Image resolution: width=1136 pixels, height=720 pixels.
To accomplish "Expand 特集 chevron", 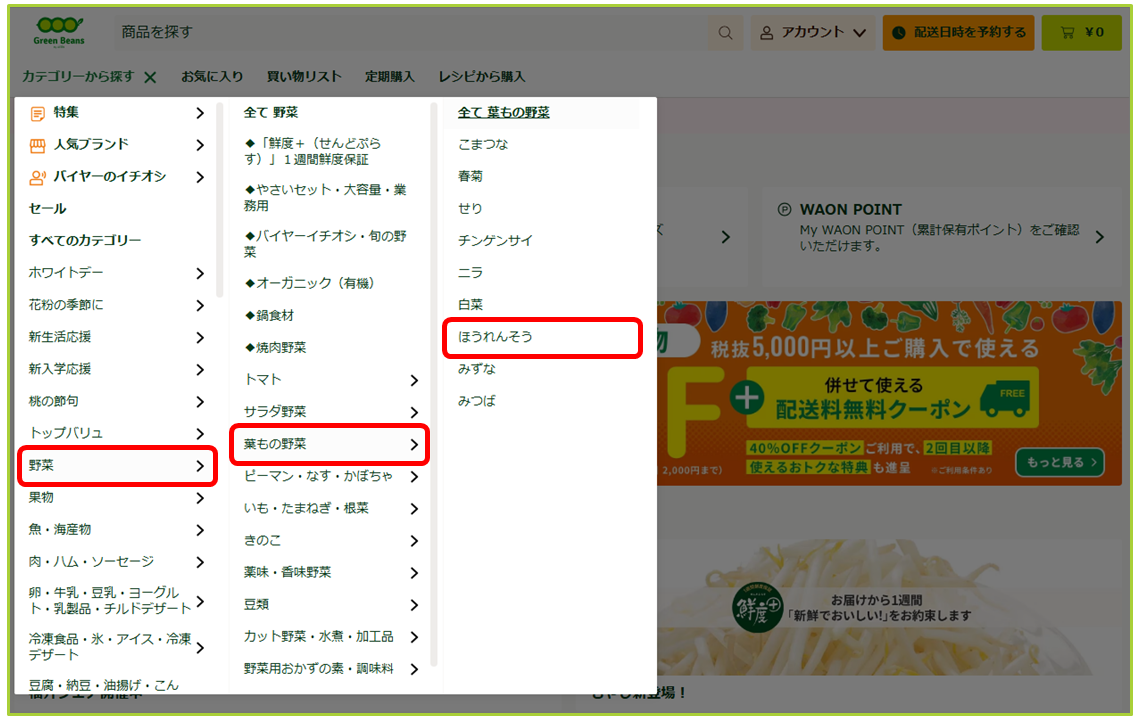I will click(x=200, y=113).
